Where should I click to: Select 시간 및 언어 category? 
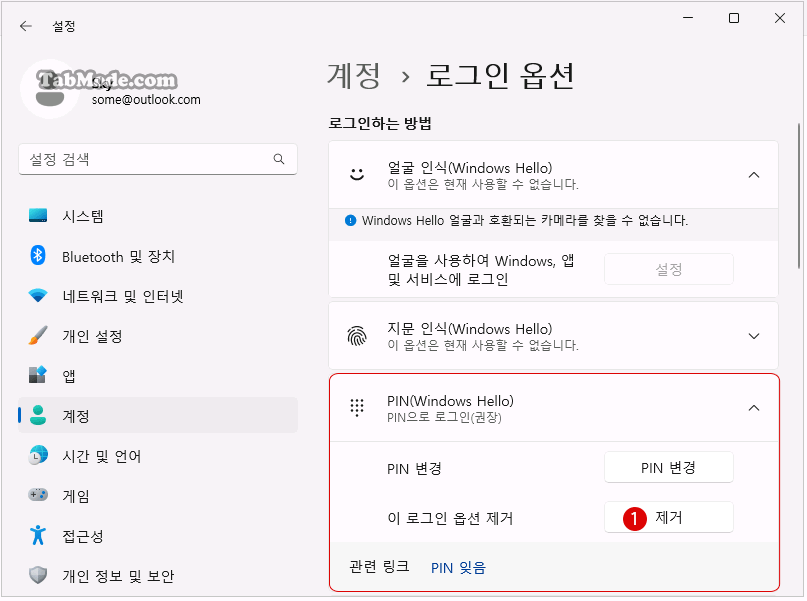pyautogui.click(x=158, y=455)
